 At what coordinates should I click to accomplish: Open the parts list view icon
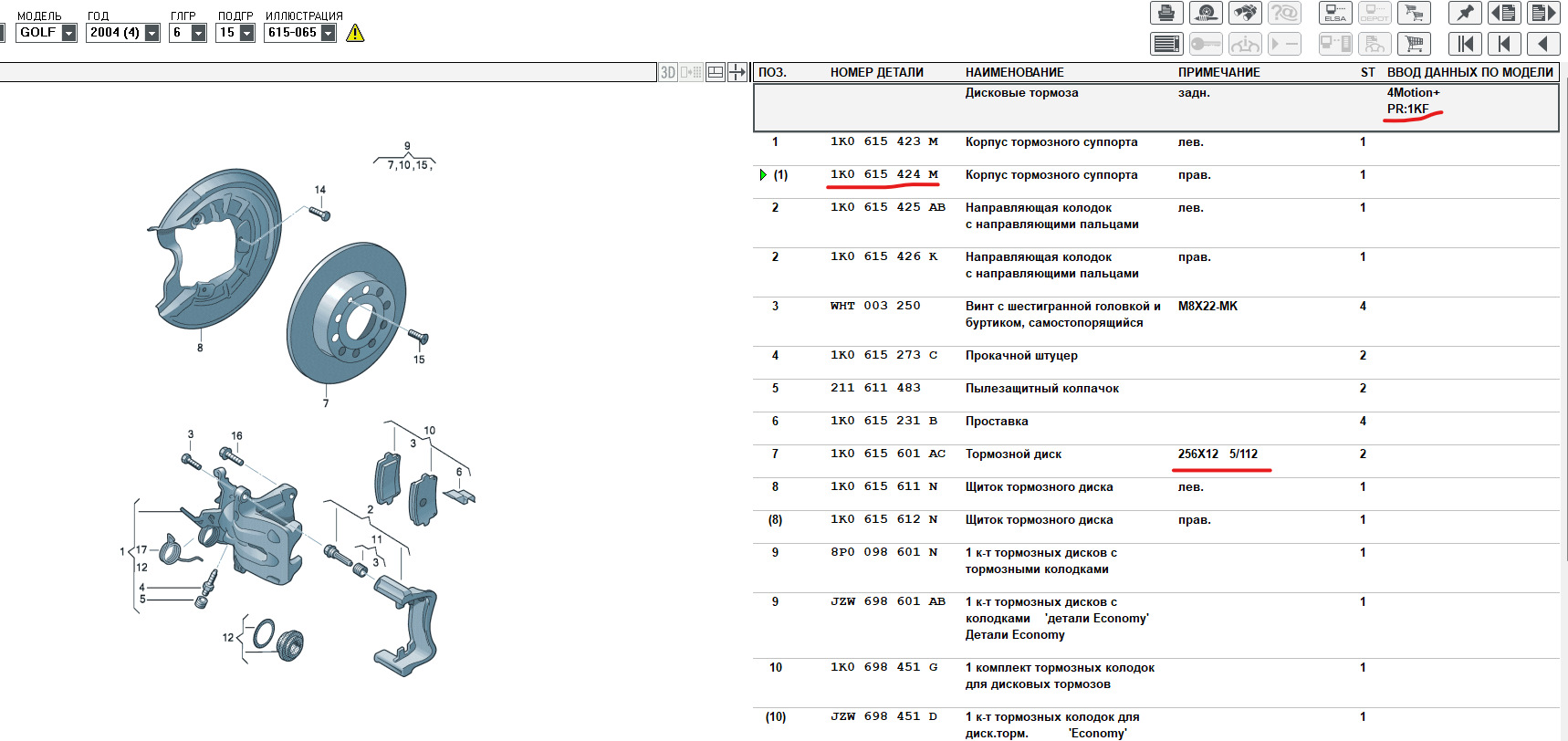coord(1166,44)
